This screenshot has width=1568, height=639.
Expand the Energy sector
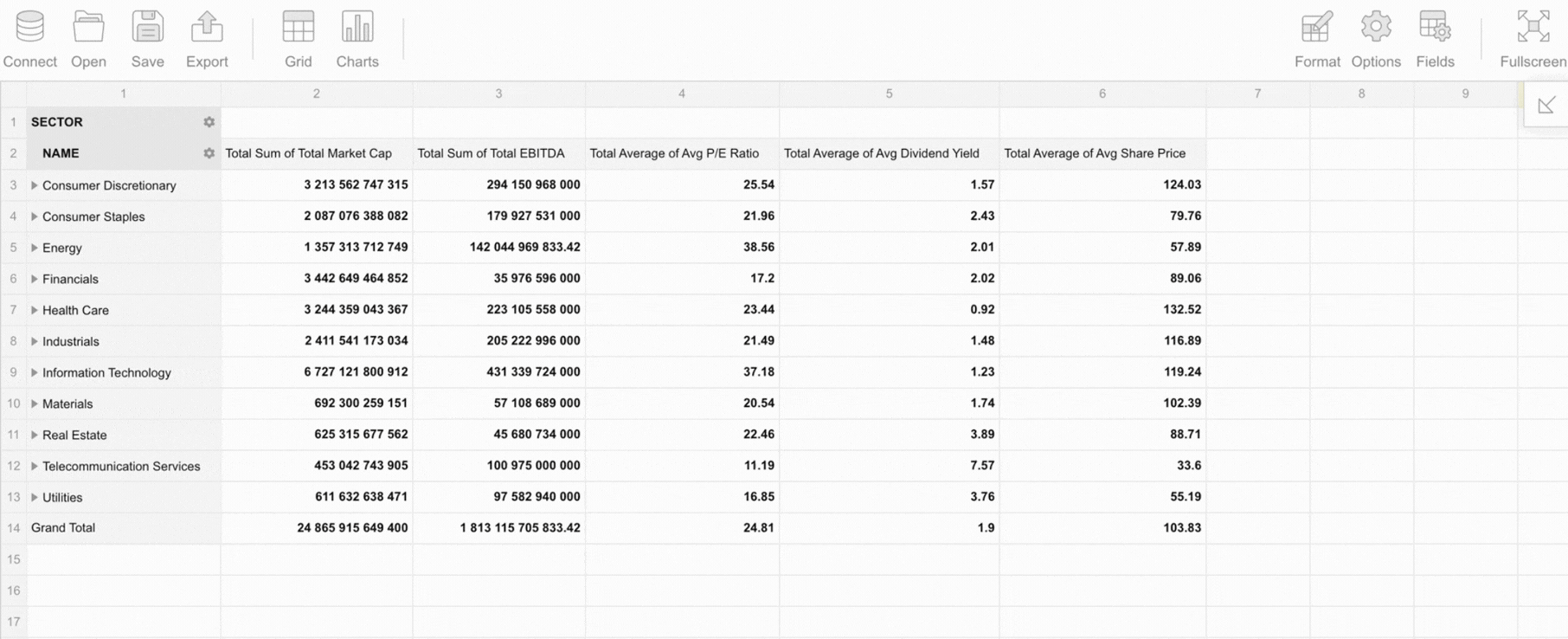coord(35,248)
